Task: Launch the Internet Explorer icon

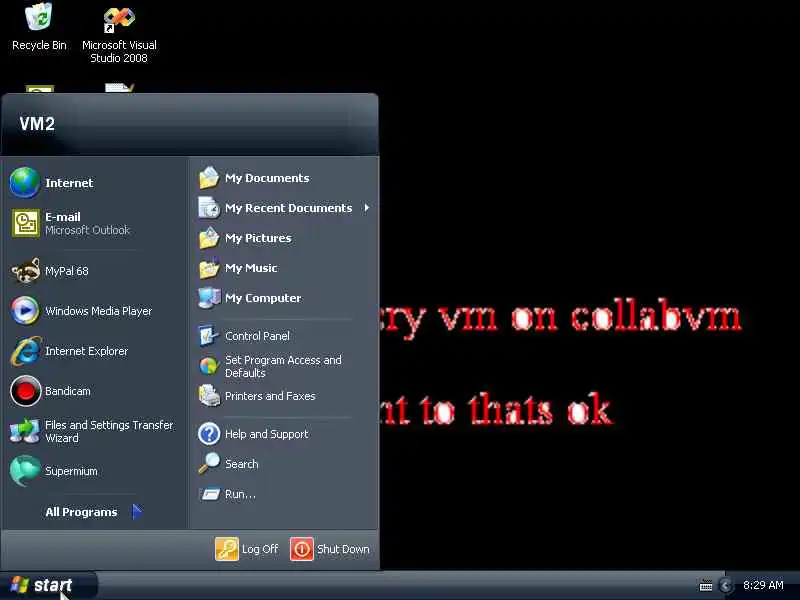Action: 26,351
